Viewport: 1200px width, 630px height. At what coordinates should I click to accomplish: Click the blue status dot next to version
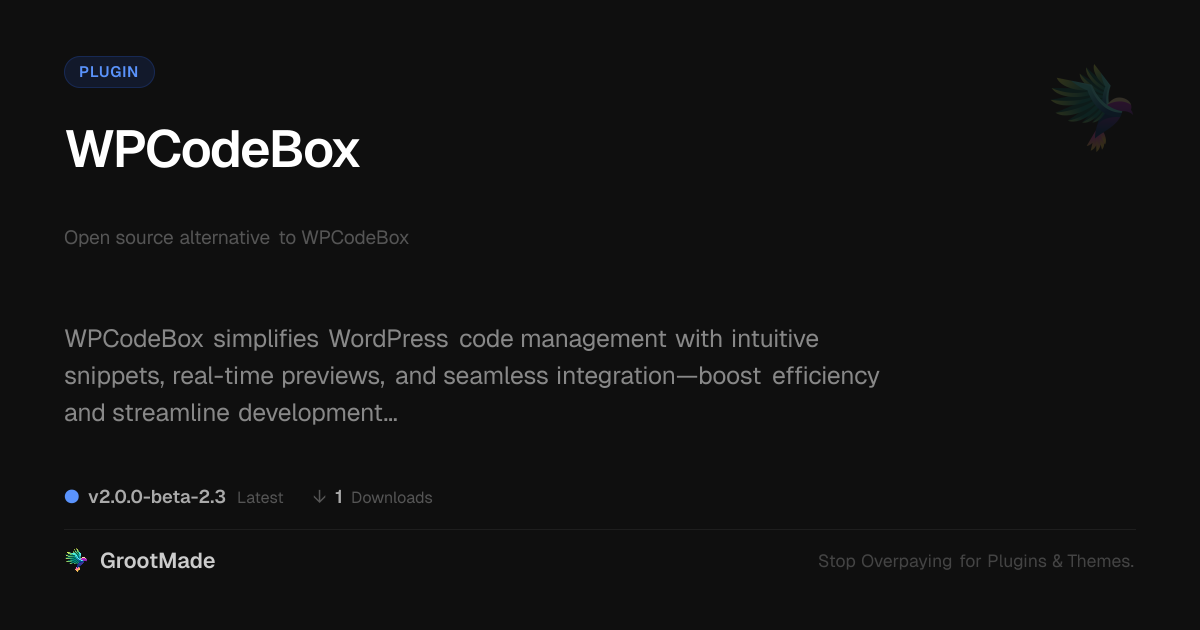(71, 496)
